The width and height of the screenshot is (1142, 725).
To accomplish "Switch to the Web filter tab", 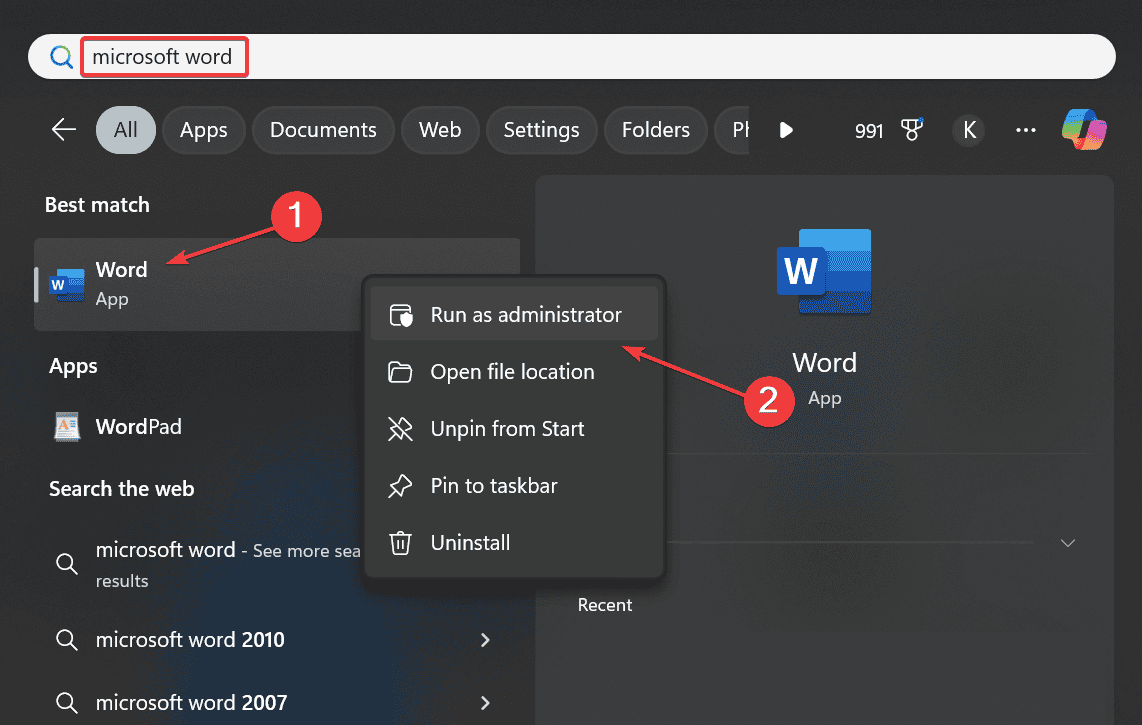I will [440, 130].
